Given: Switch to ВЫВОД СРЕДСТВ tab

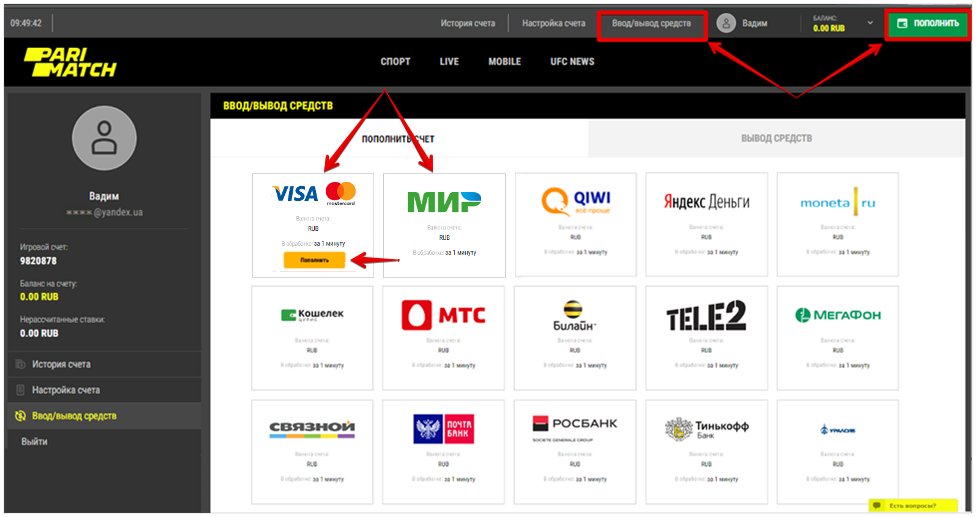Looking at the screenshot, I should [x=777, y=138].
